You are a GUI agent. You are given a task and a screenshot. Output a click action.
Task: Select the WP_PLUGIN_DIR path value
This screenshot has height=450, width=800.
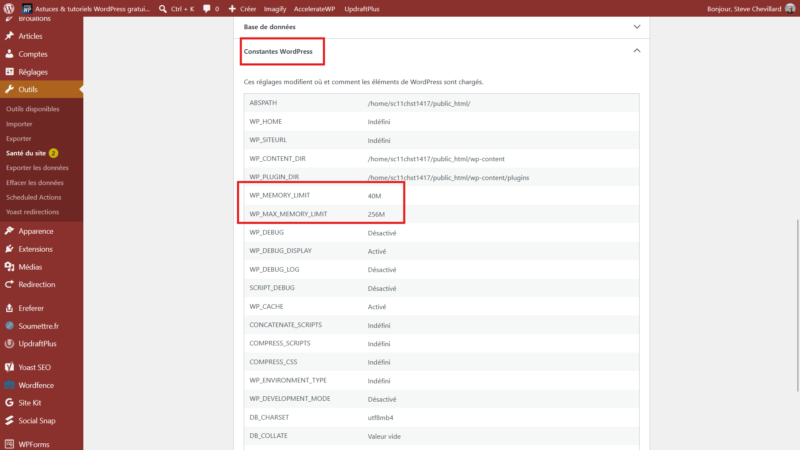coord(448,178)
